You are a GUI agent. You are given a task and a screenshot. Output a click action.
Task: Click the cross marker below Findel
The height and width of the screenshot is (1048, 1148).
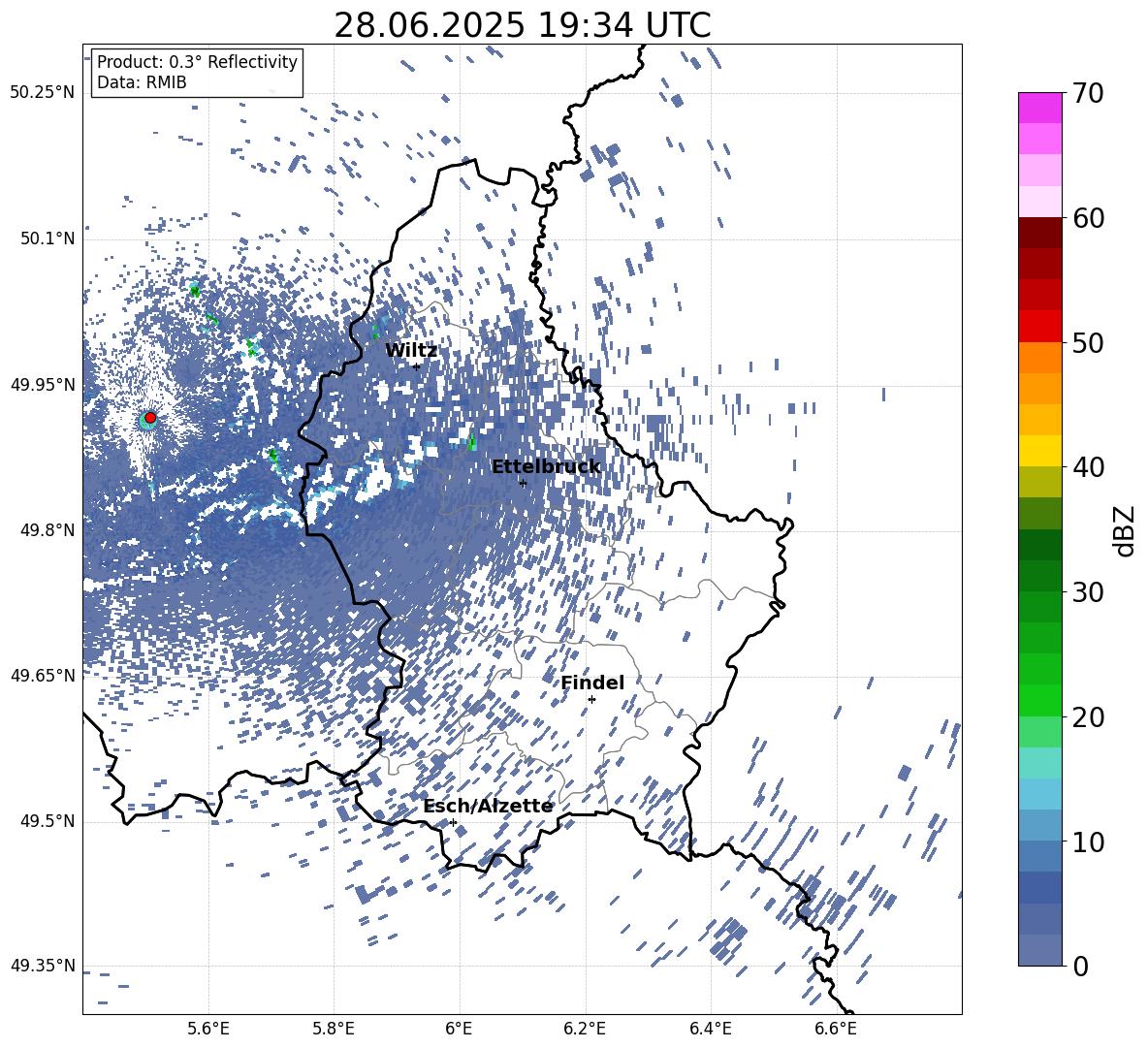pos(591,700)
